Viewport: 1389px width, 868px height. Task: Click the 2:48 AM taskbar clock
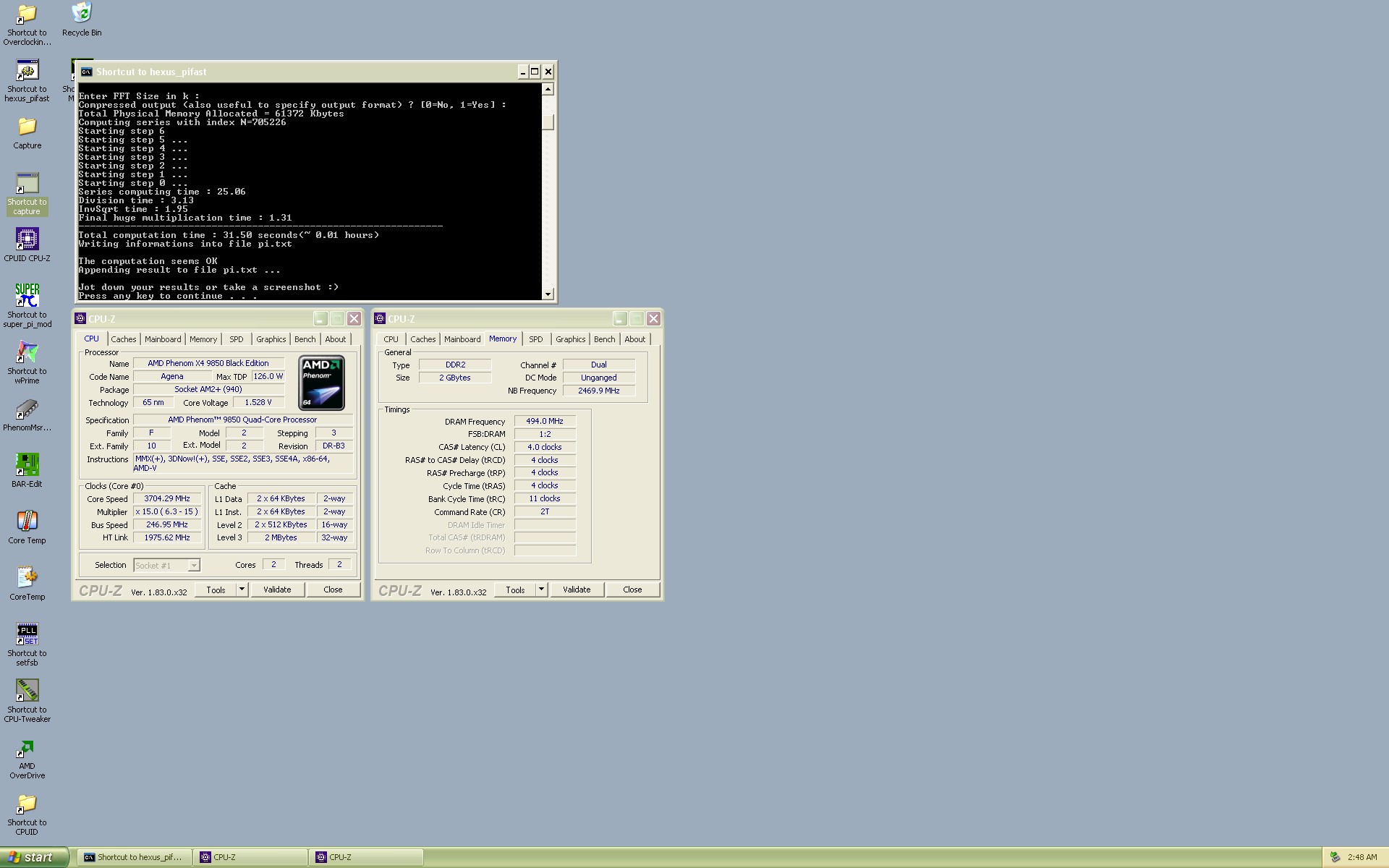point(1362,857)
